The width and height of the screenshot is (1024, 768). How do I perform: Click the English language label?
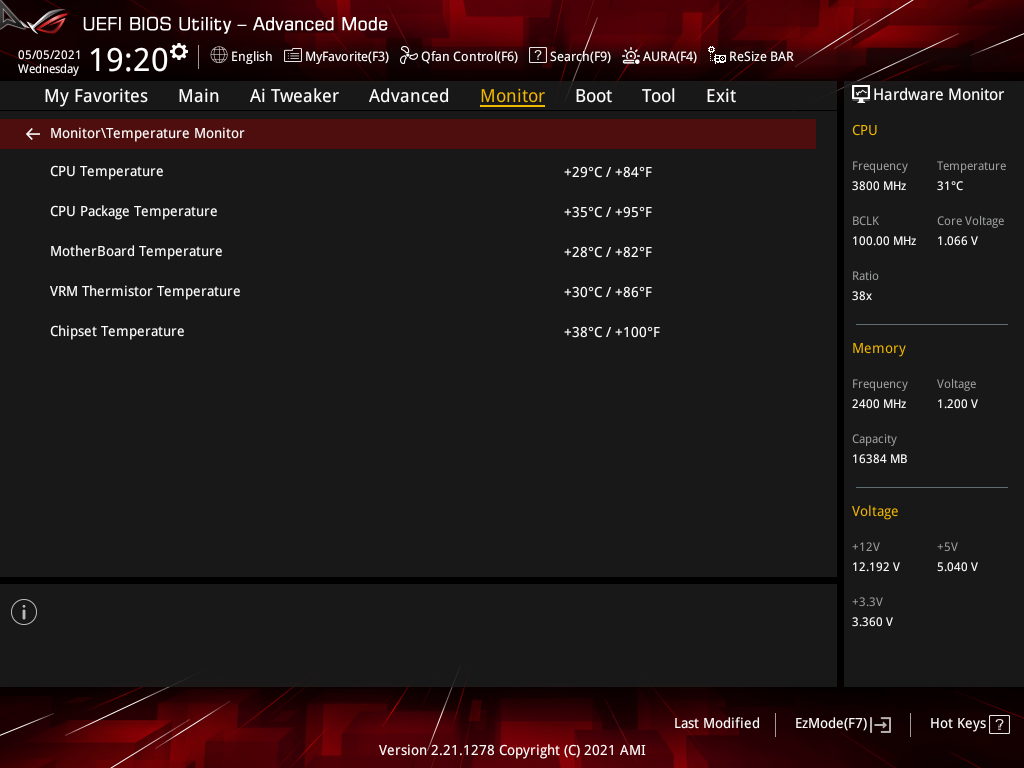(251, 57)
